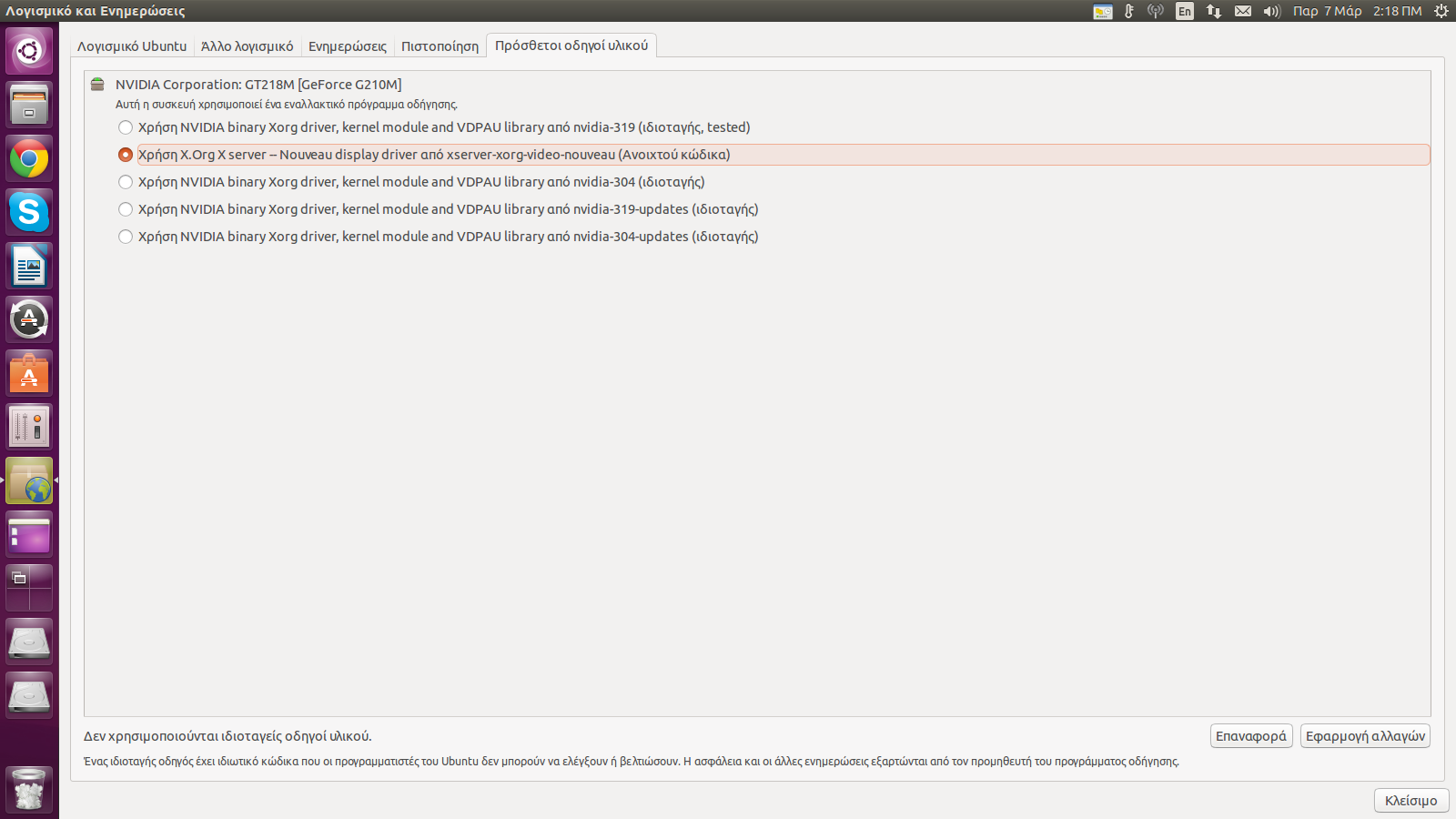Switch to the Άλλο λογισμικό tab
The height and width of the screenshot is (819, 1456).
248,46
